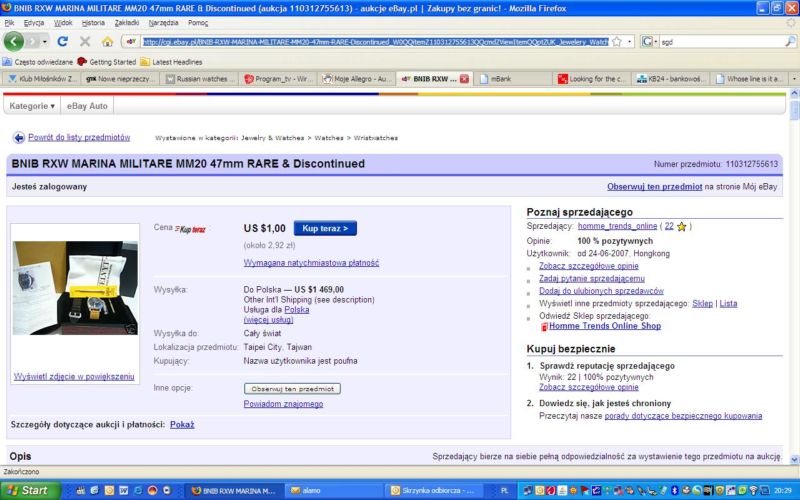Open the Pomoc menu
Viewport: 800px width, 500px height.
[198, 23]
